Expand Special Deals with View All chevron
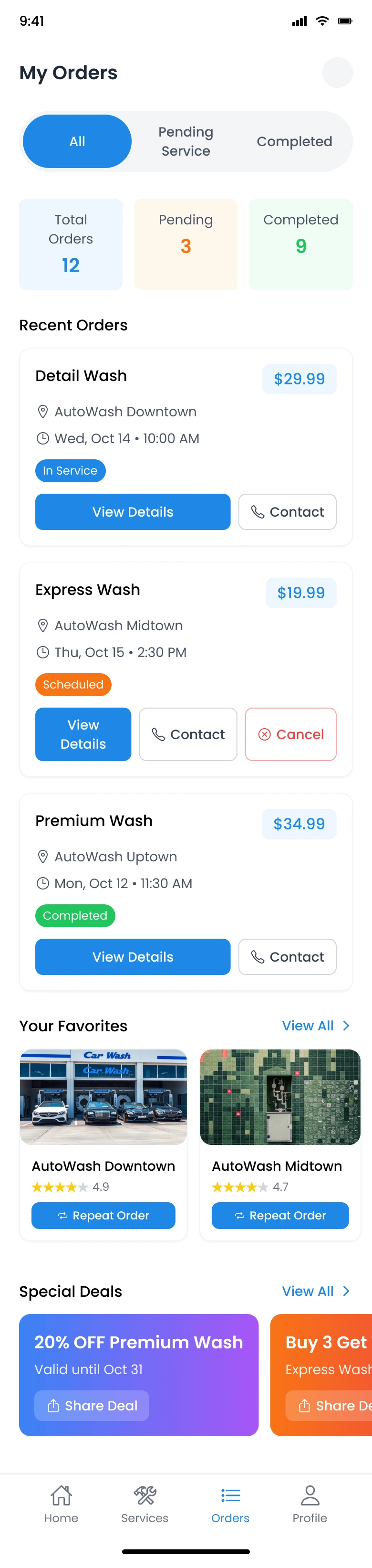The image size is (372, 1568). (346, 1291)
